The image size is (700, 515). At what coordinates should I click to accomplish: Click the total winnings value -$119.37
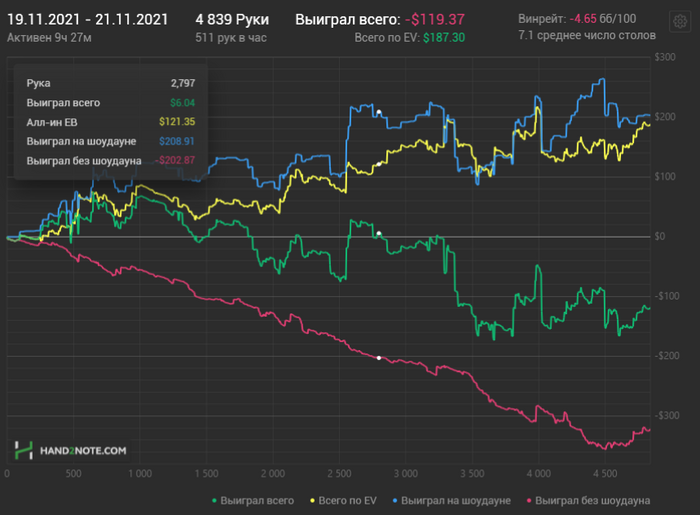[435, 20]
